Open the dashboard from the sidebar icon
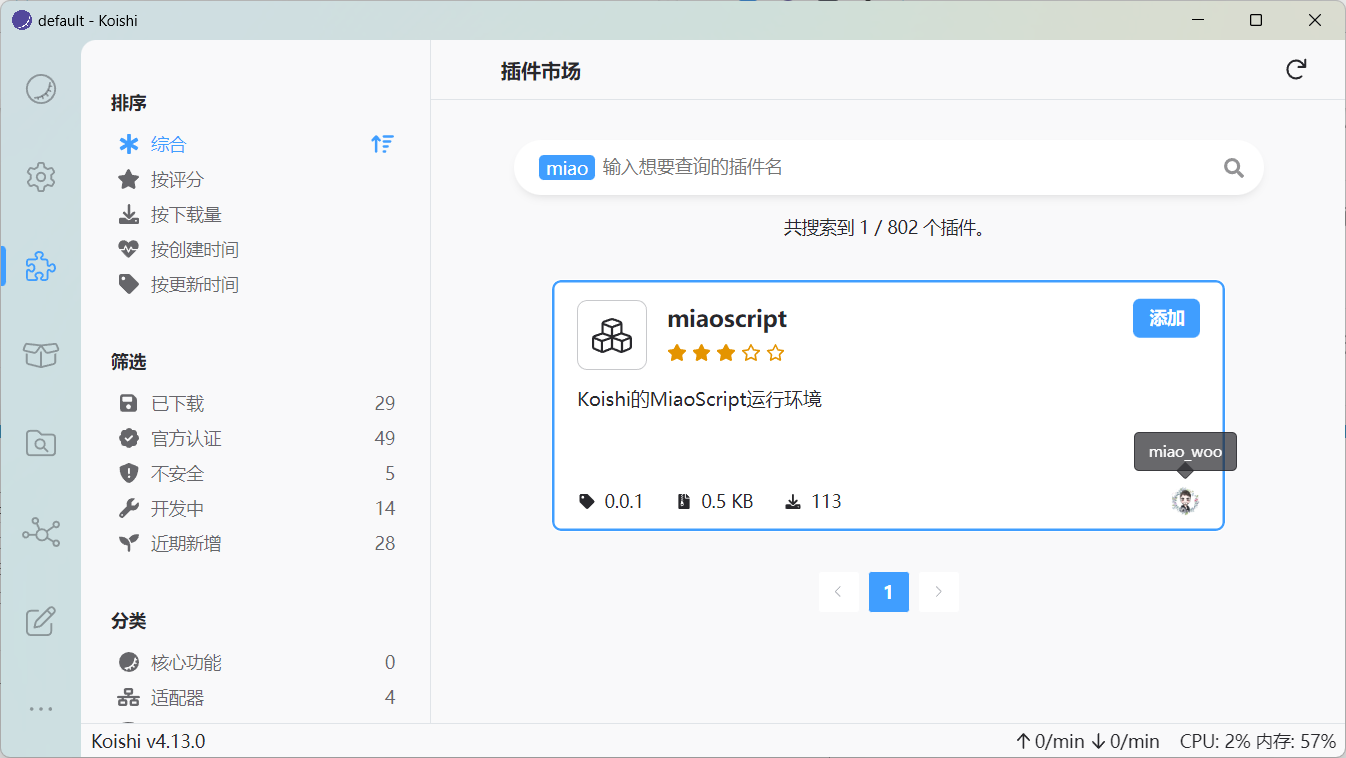Image resolution: width=1346 pixels, height=758 pixels. pyautogui.click(x=40, y=90)
